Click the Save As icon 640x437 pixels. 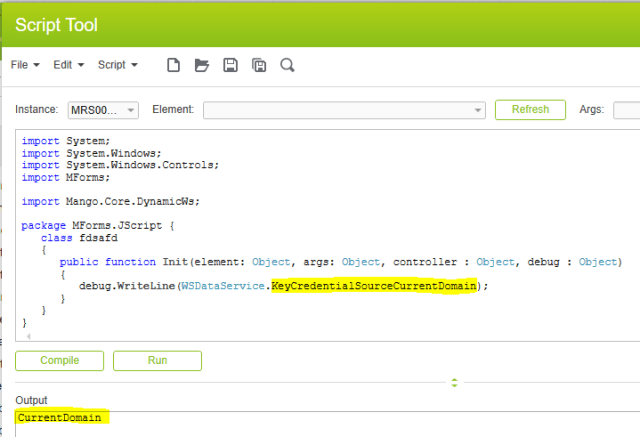(258, 65)
